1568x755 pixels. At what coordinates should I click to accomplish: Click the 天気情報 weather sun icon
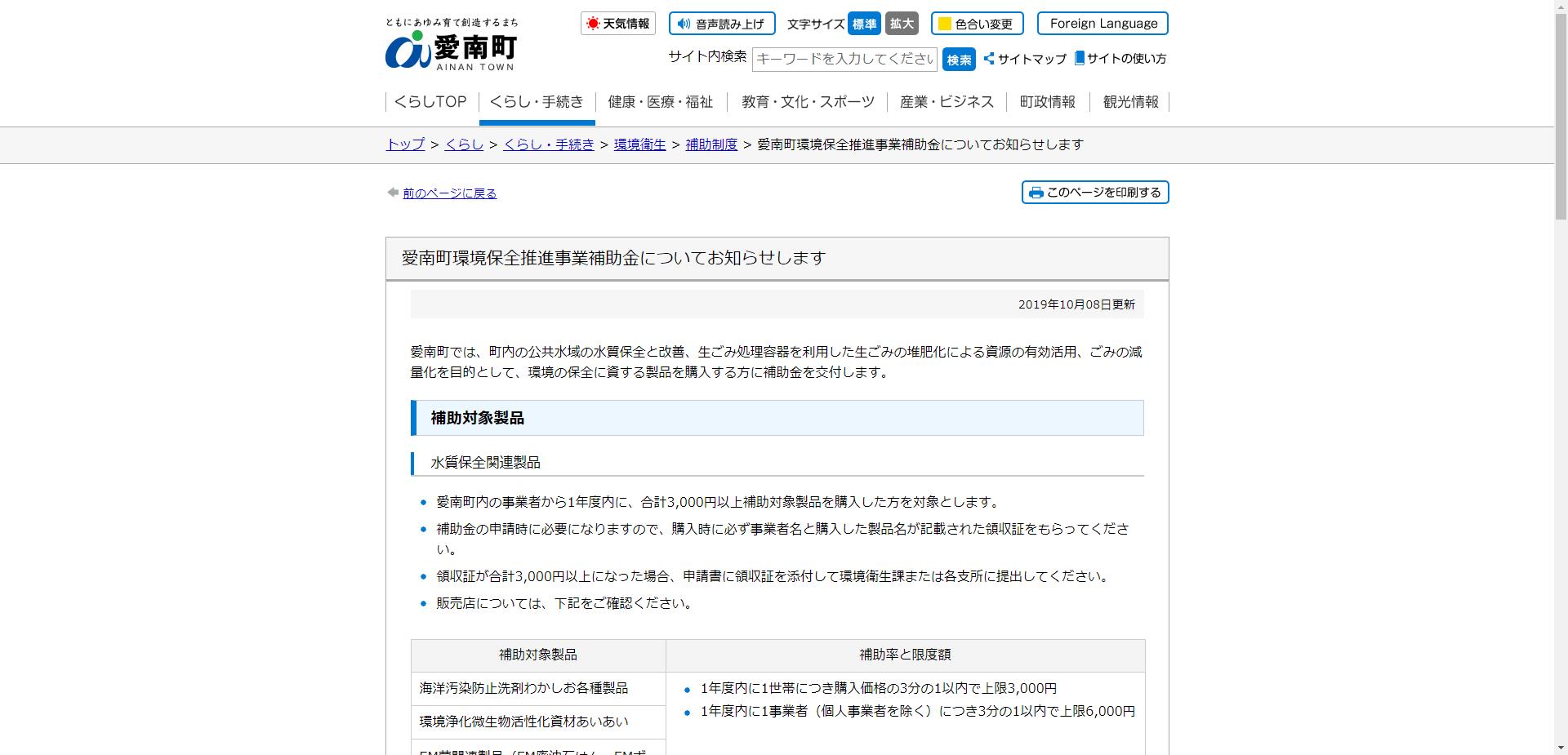point(595,24)
